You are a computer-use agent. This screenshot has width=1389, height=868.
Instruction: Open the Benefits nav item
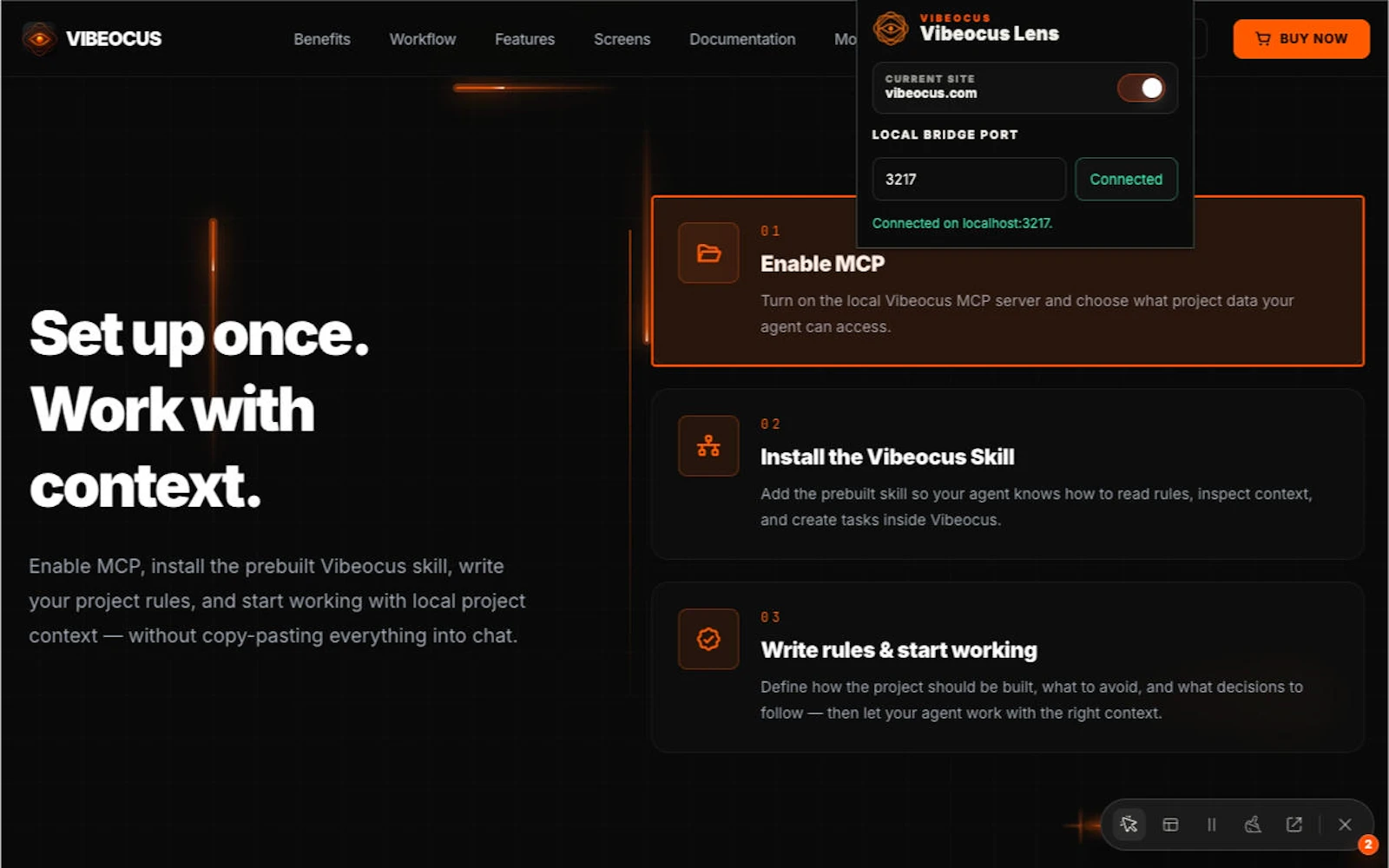322,39
